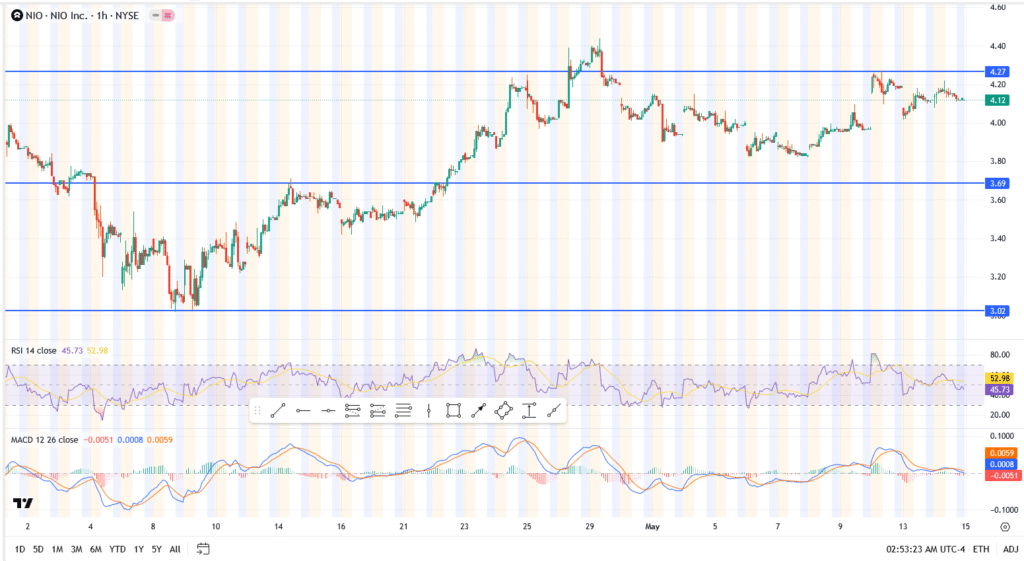Set chart range to 3M
This screenshot has height=561, width=1024.
76,549
